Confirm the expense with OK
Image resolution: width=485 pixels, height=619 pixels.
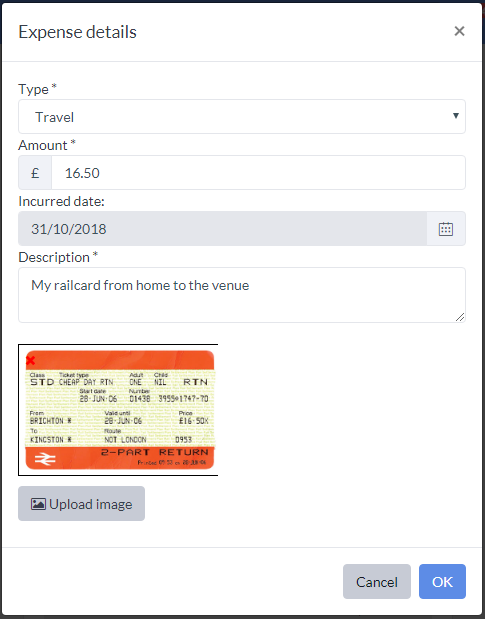(442, 581)
